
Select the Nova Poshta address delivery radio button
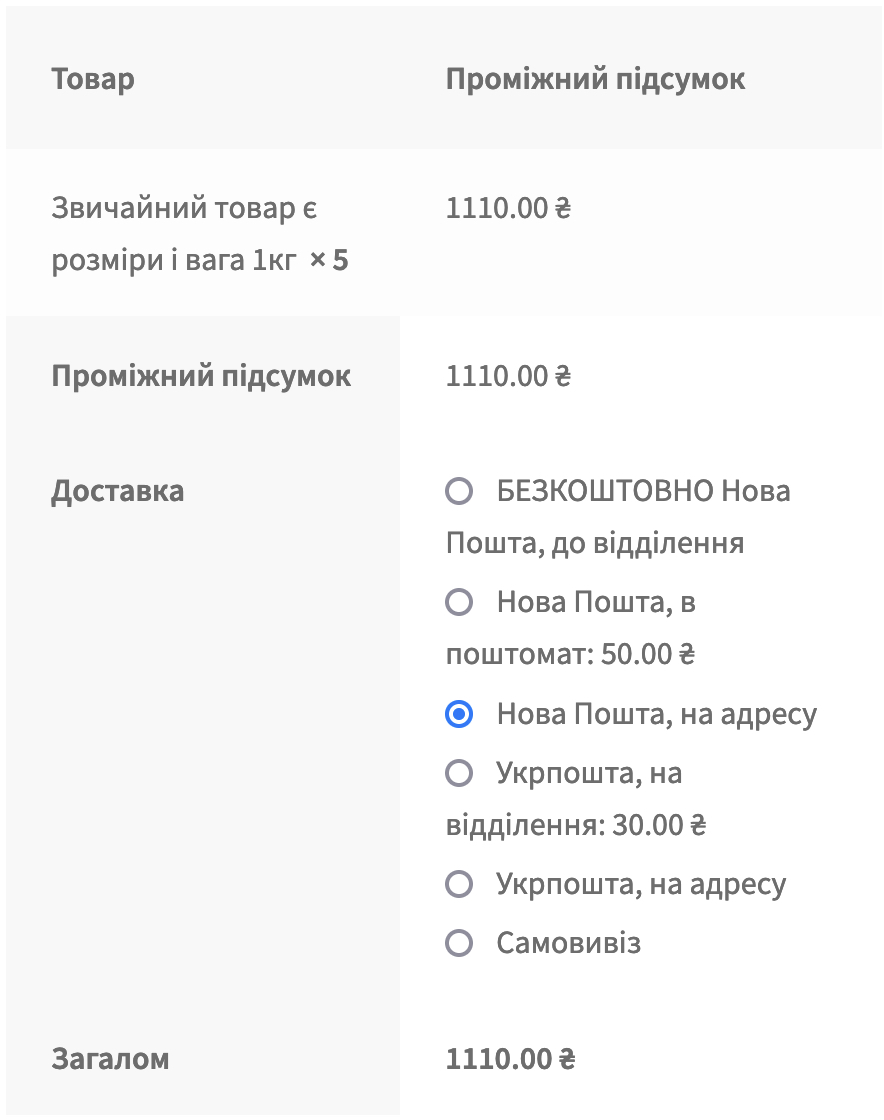458,714
